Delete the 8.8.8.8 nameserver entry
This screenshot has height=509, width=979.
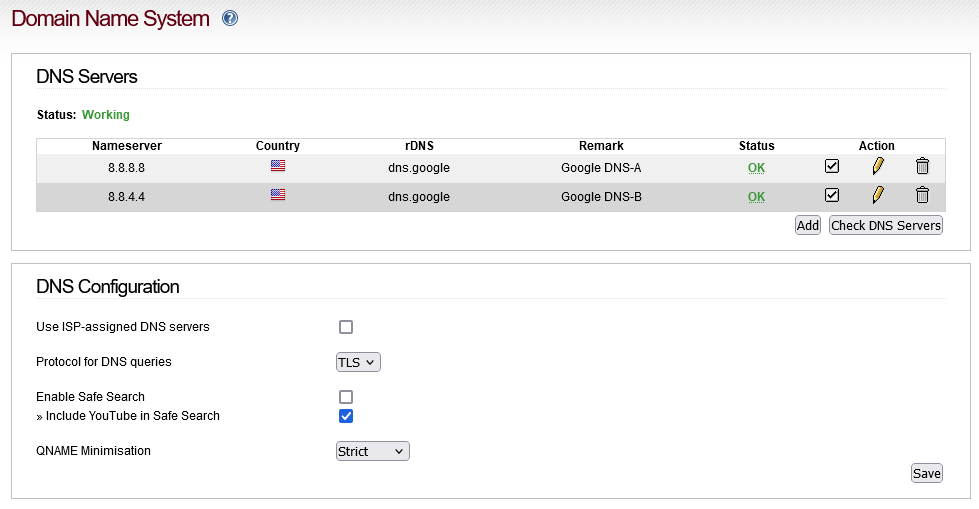(922, 166)
